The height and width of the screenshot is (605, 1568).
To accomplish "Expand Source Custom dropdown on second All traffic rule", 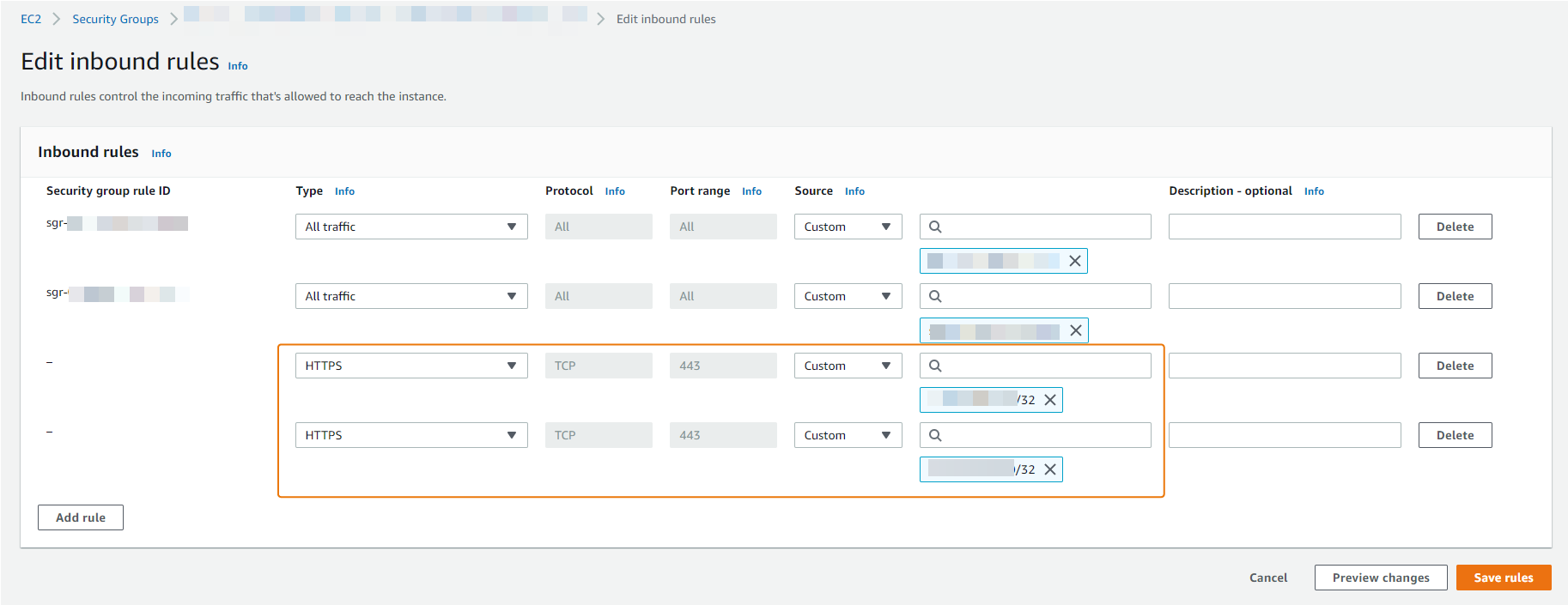I will click(847, 296).
